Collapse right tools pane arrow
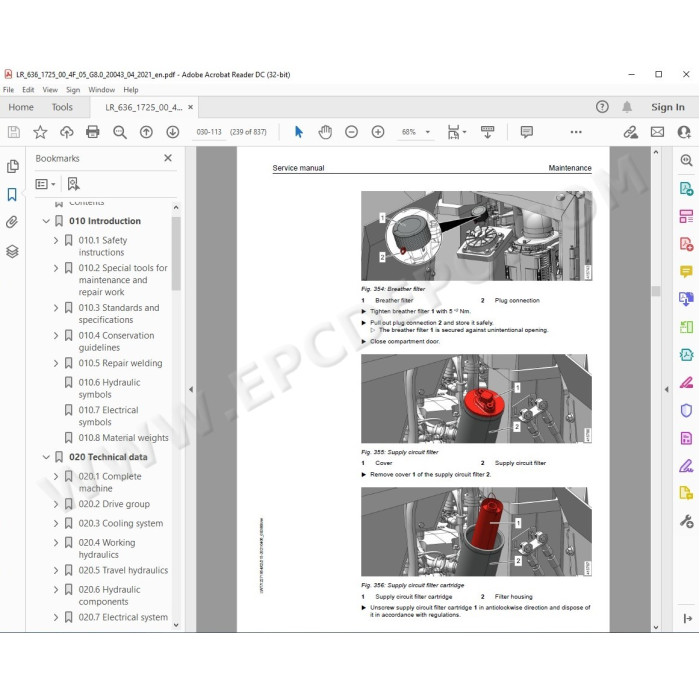 (x=667, y=389)
